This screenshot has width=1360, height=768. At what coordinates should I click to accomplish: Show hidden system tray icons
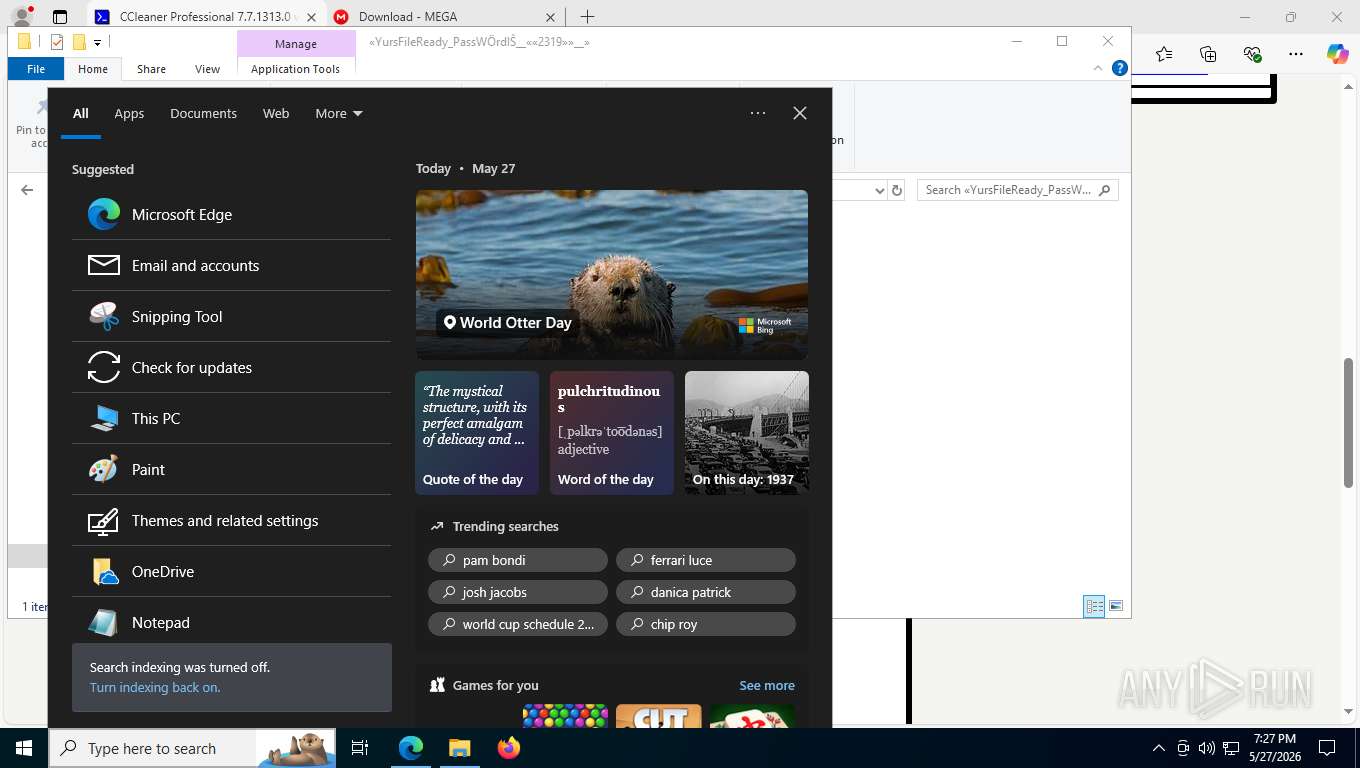coord(1159,748)
